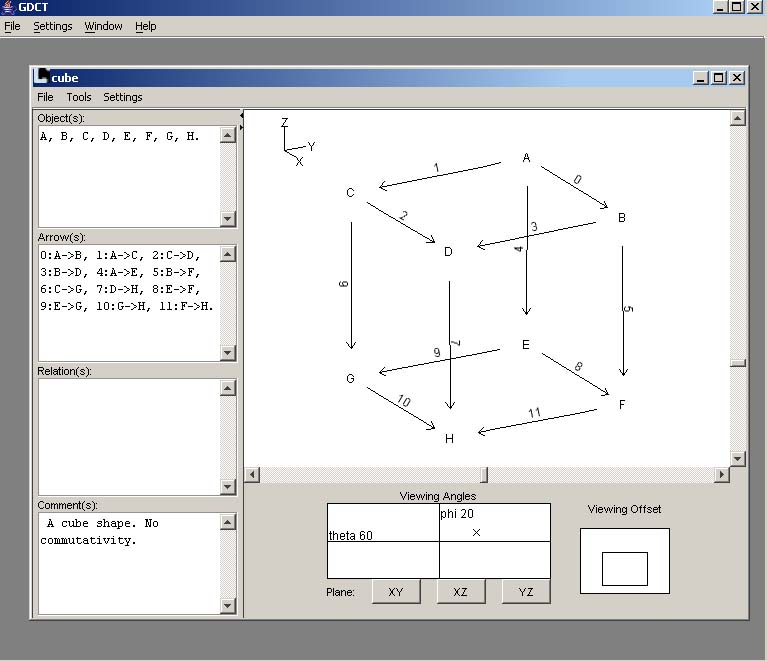
Task: Click scroll-down arrow in Comment(s) box
Action: [x=228, y=606]
